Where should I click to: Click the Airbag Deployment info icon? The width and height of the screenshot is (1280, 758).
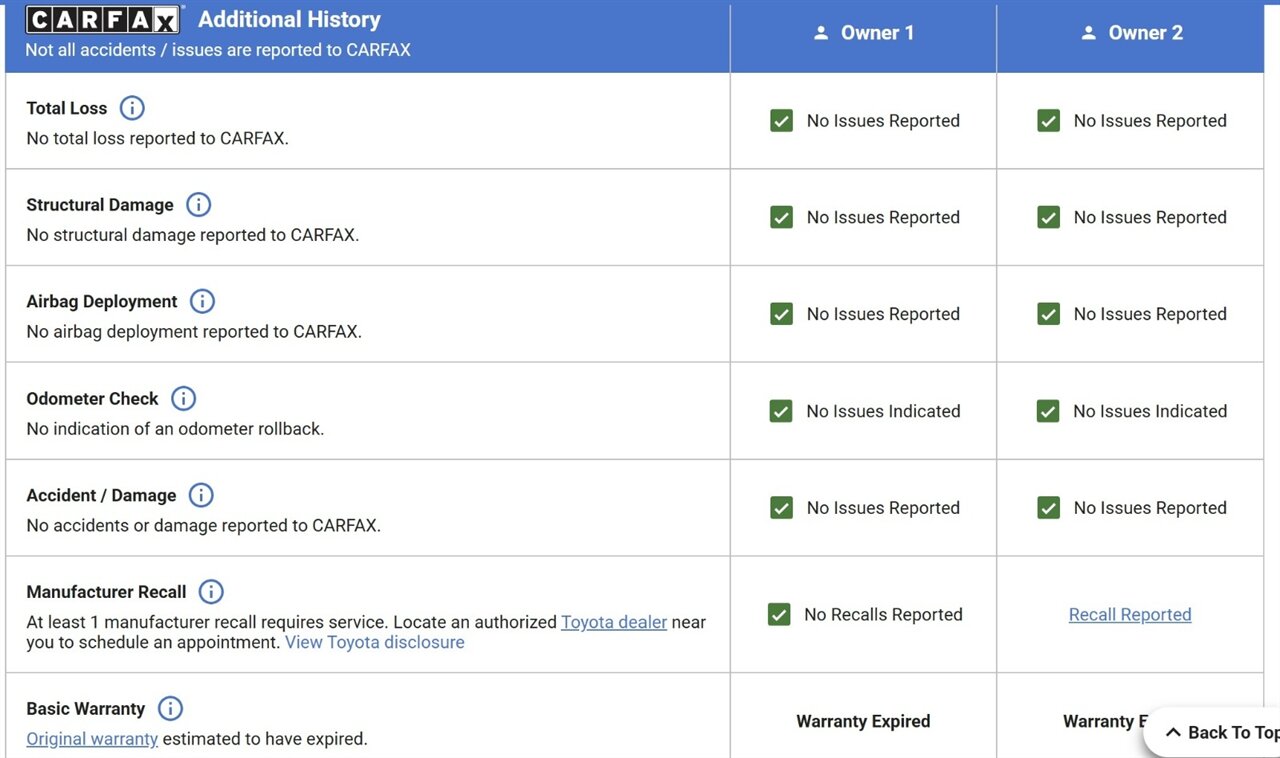pyautogui.click(x=202, y=301)
